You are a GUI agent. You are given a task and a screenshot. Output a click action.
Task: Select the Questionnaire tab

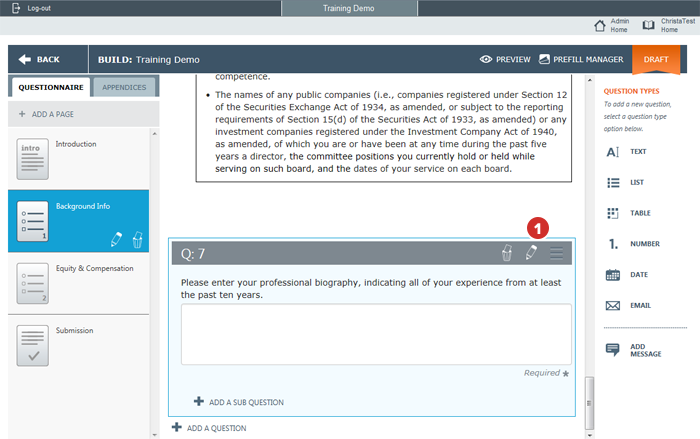(51, 87)
